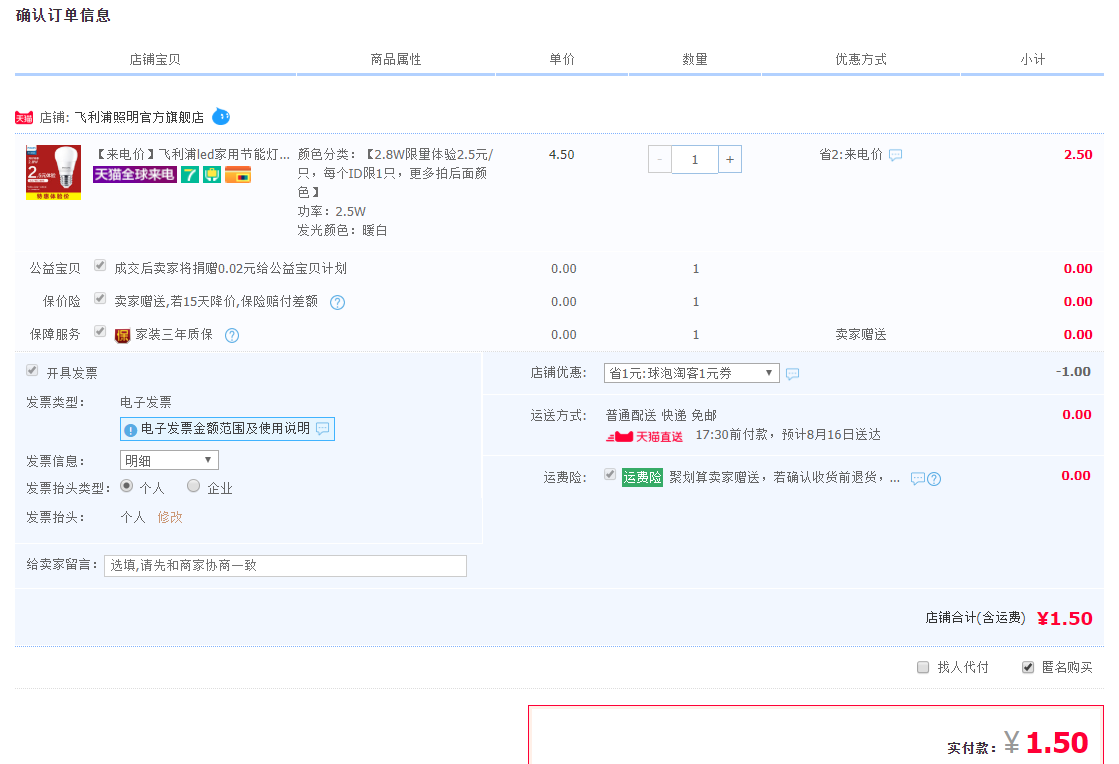Click the quantity input field
Viewport: 1119px width, 764px height.
(x=694, y=160)
